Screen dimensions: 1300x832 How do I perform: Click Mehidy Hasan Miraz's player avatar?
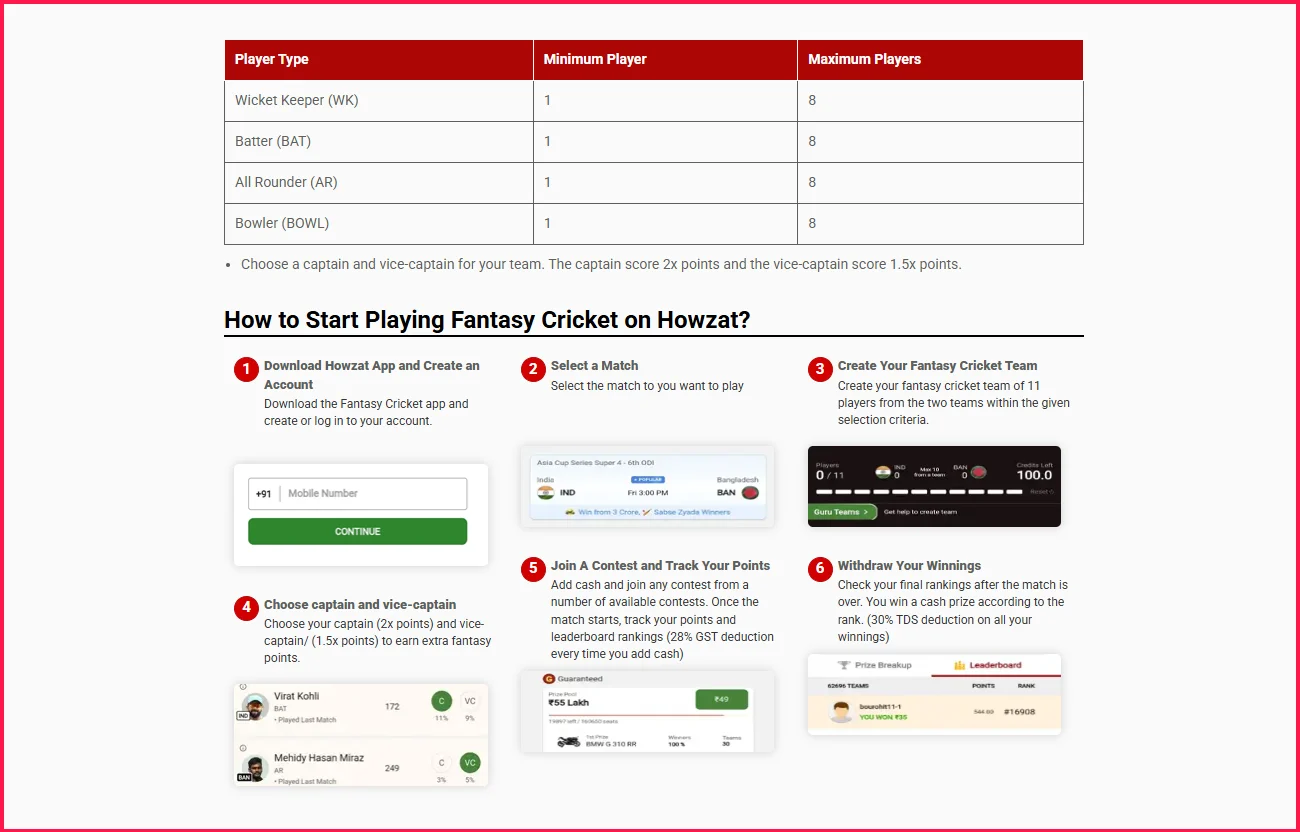point(256,767)
